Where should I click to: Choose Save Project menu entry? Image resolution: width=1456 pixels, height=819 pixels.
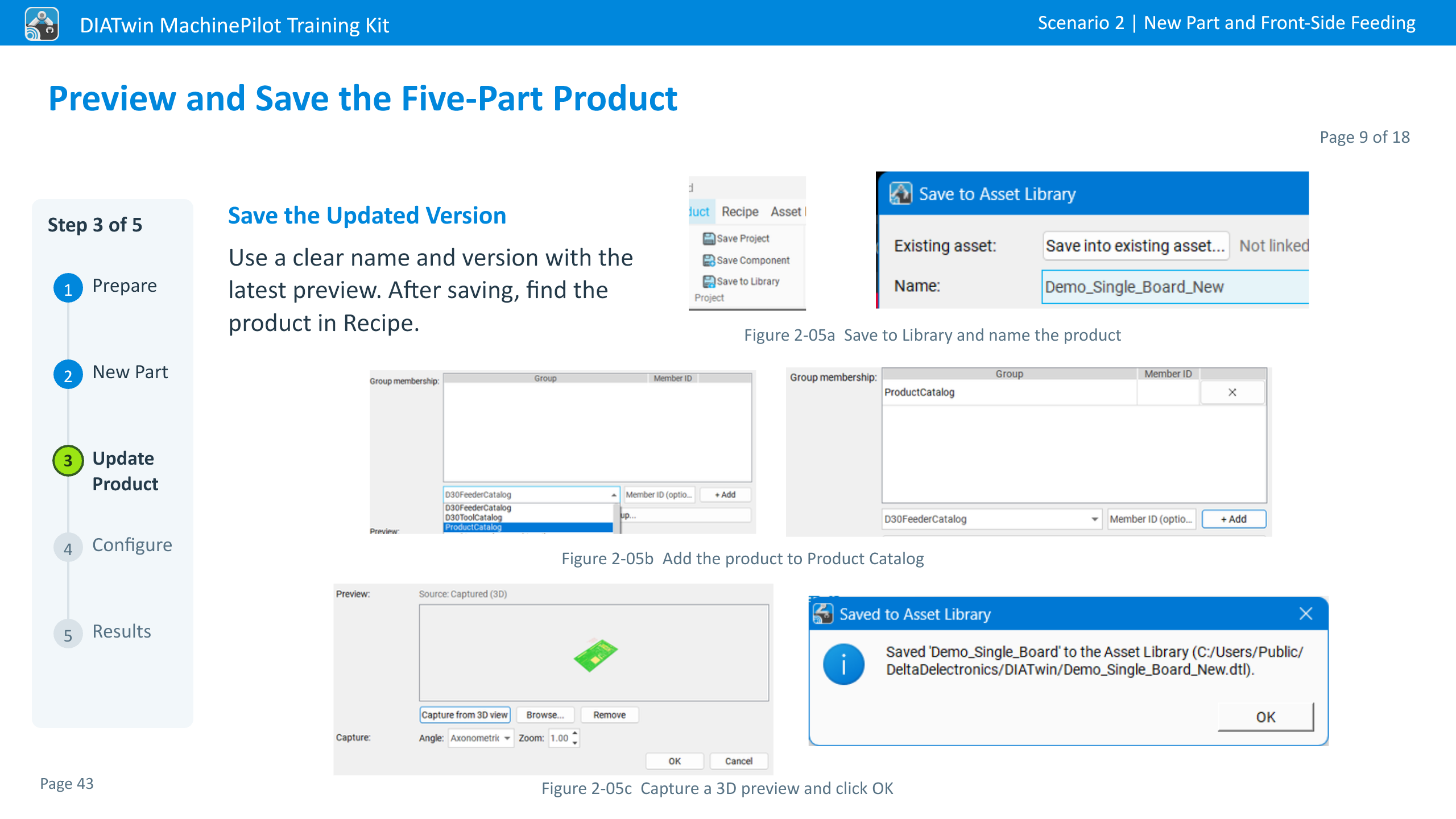point(736,238)
